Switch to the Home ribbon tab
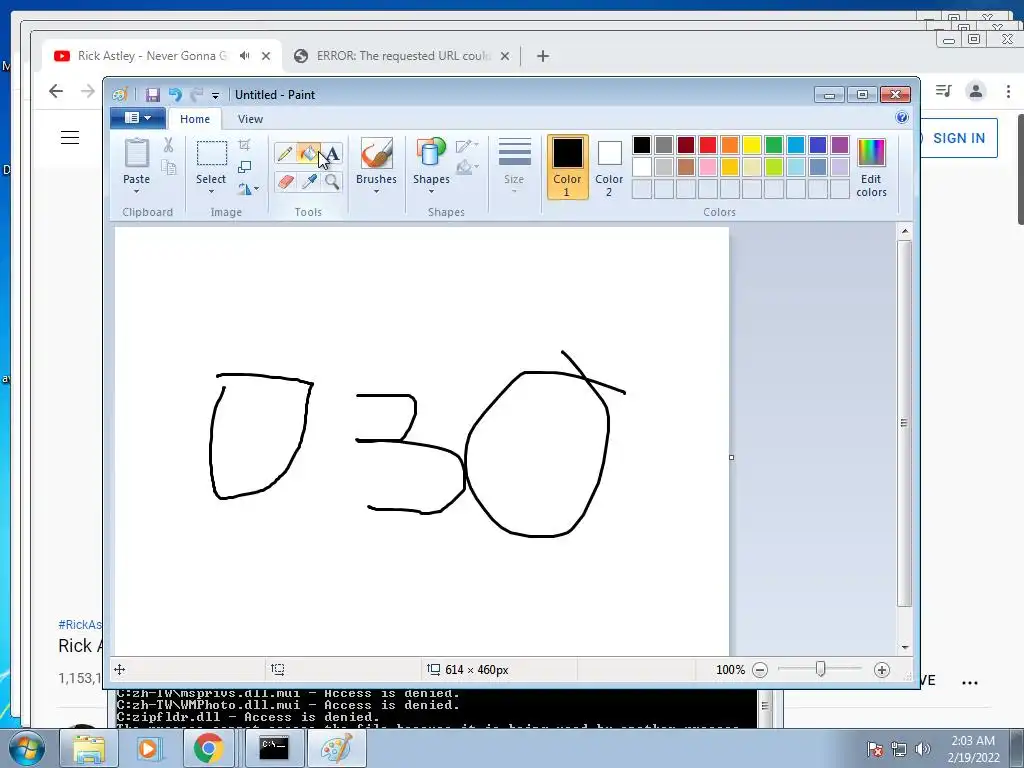The image size is (1024, 768). [x=195, y=119]
